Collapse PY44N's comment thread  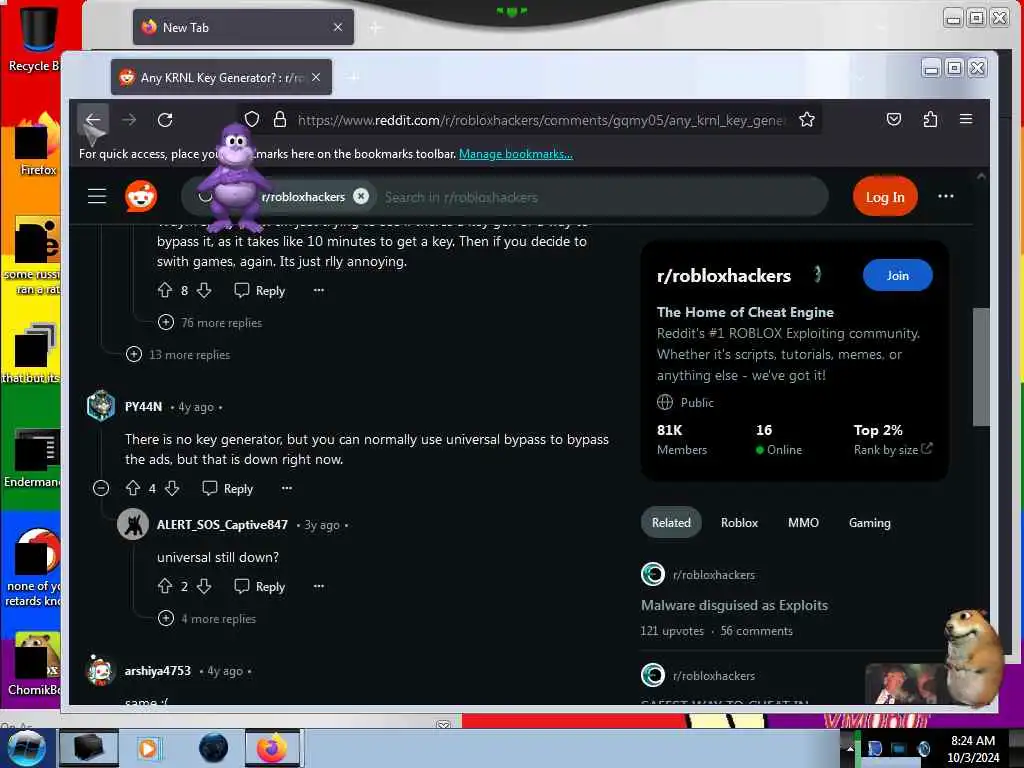click(101, 488)
